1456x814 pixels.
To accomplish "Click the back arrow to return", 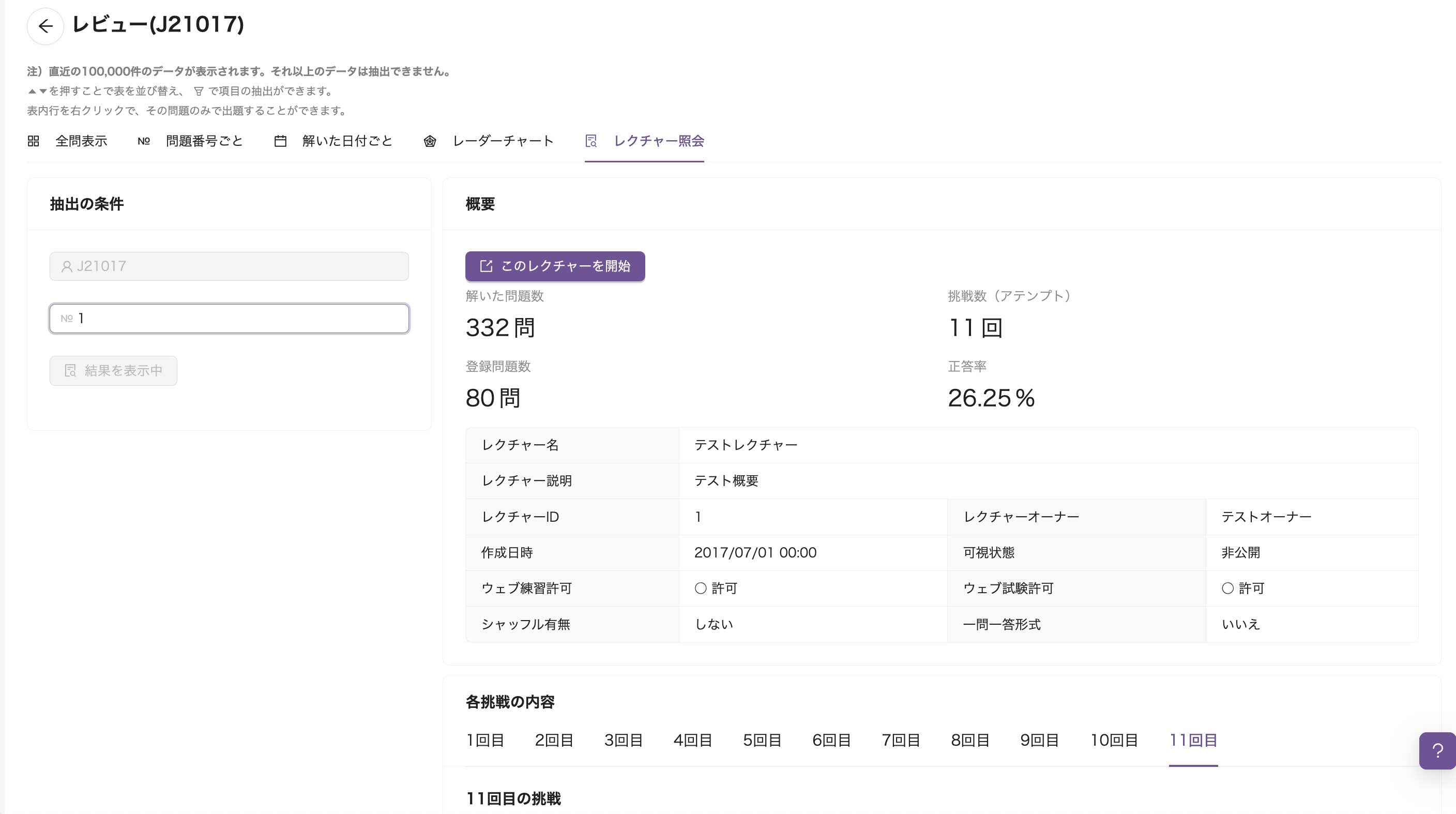I will (x=46, y=26).
